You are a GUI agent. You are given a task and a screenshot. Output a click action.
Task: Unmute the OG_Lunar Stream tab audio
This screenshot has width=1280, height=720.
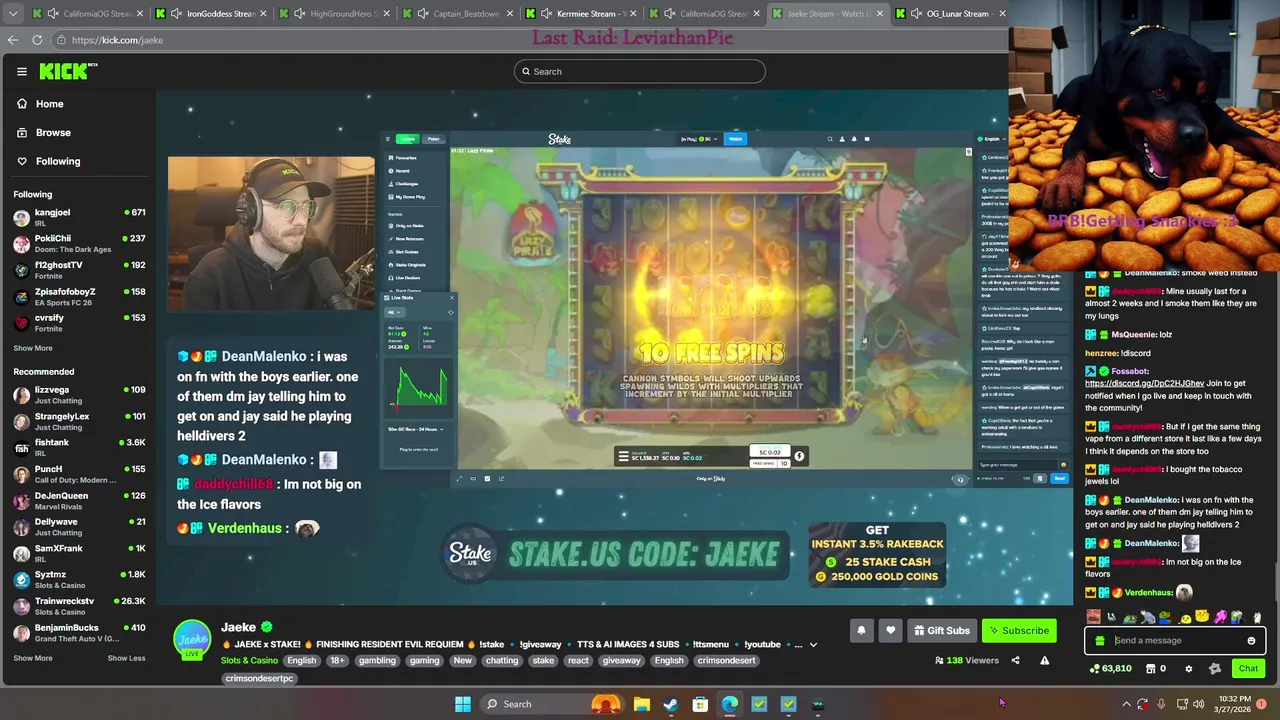pyautogui.click(x=916, y=14)
